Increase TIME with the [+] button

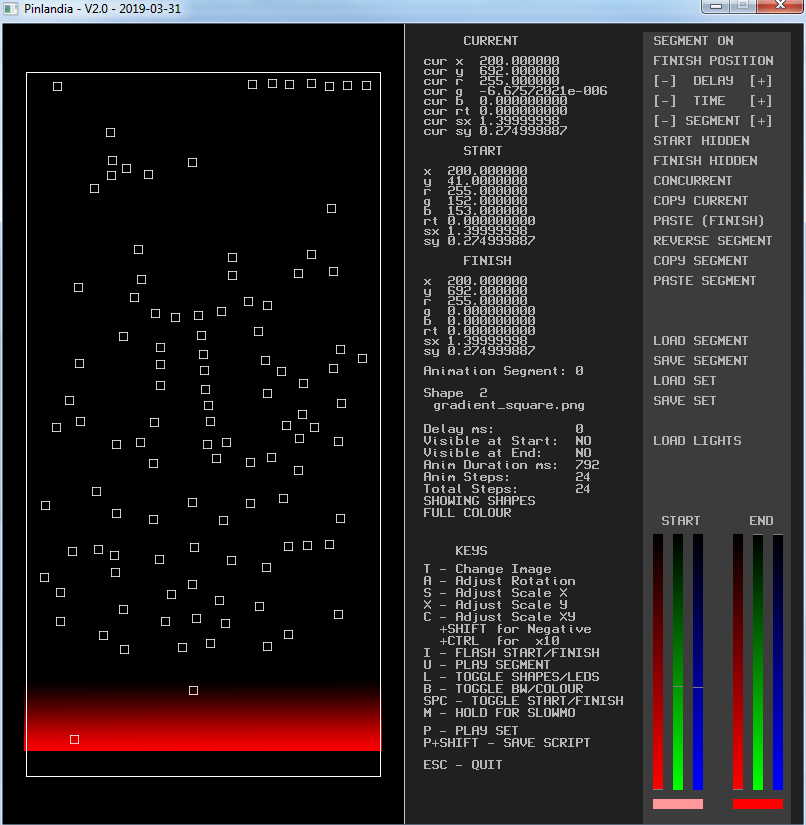click(x=760, y=101)
